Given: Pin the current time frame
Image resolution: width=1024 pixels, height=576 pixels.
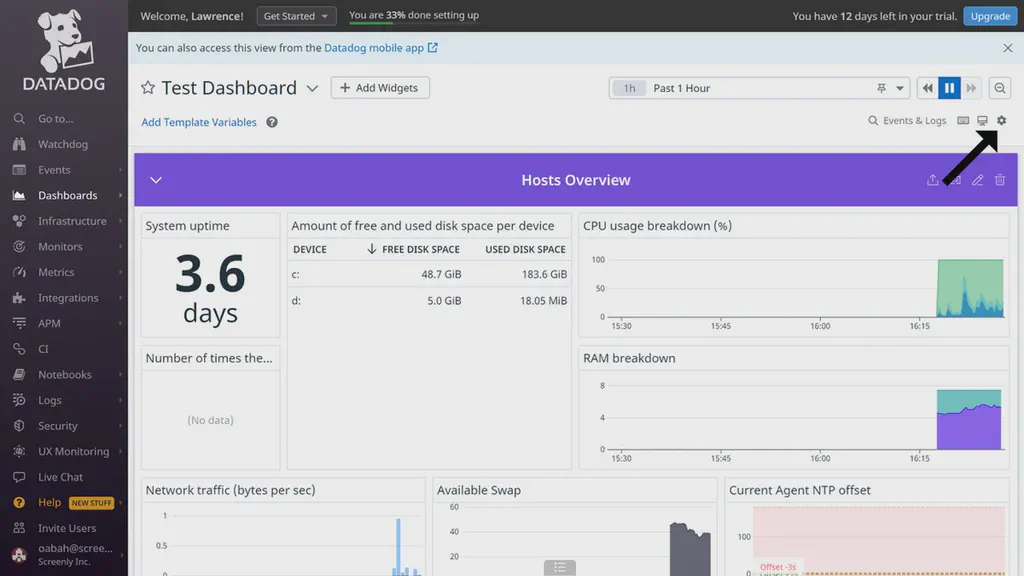Looking at the screenshot, I should (881, 87).
